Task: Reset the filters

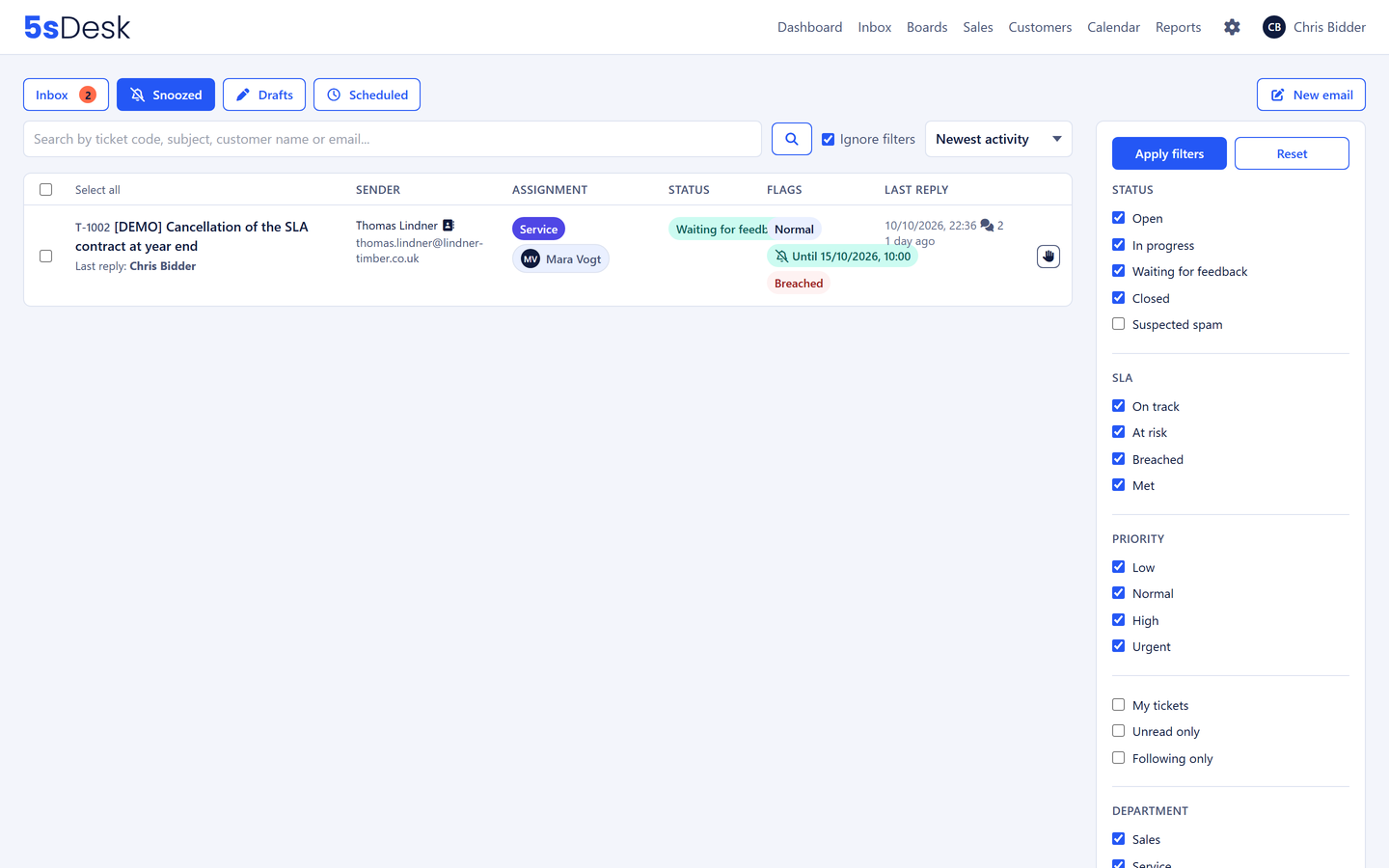Action: (x=1292, y=153)
